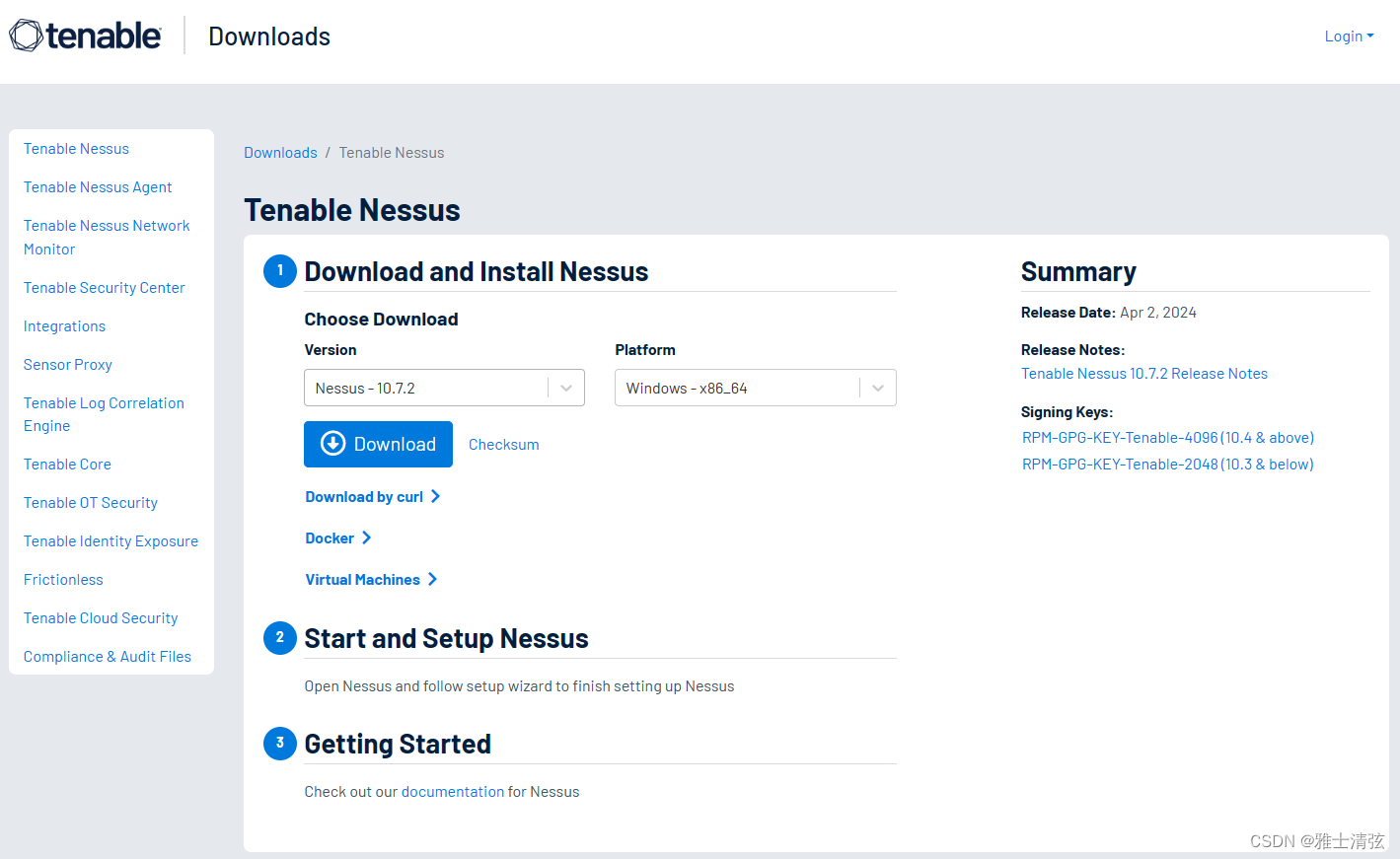Viewport: 1400px width, 859px height.
Task: Select Tenable Identity Exposure
Action: point(111,541)
